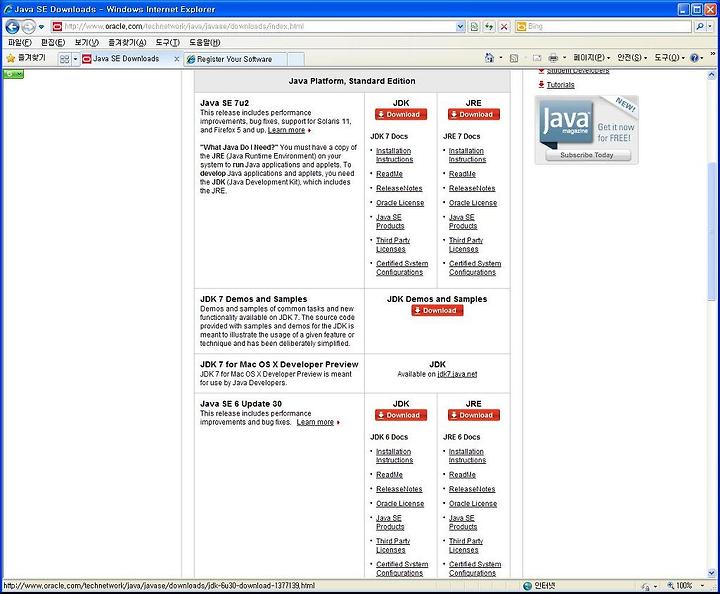Open the 보기(V) menu

point(86,43)
